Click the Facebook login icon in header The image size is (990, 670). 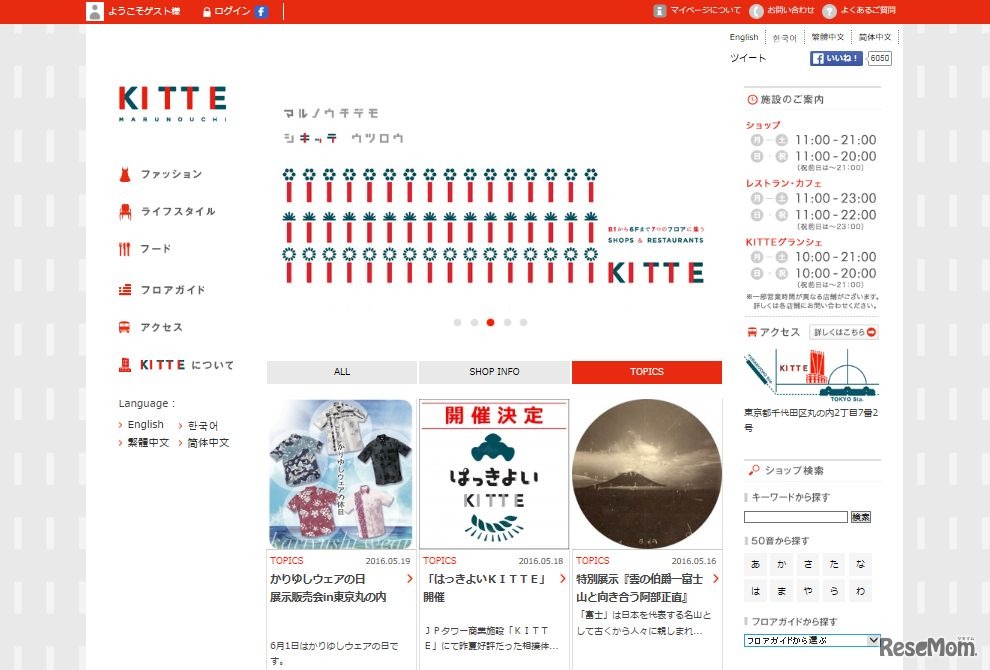click(261, 11)
